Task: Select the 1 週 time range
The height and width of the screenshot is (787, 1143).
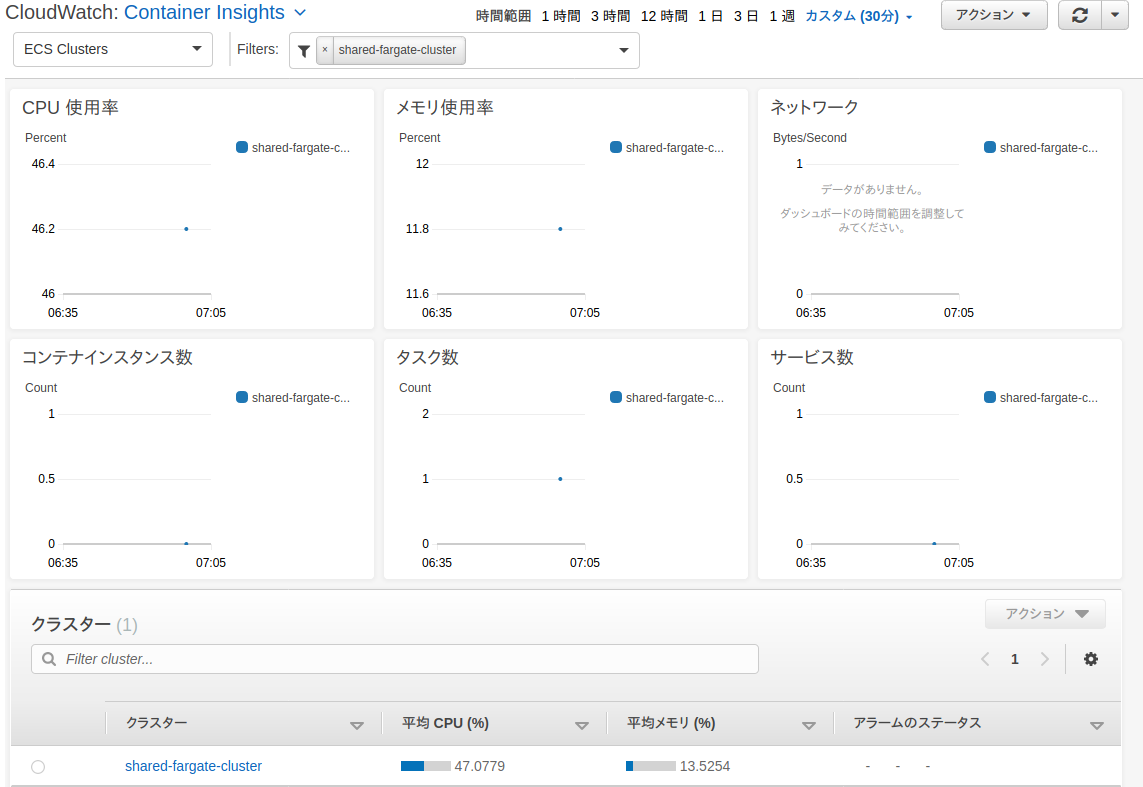Action: click(781, 16)
